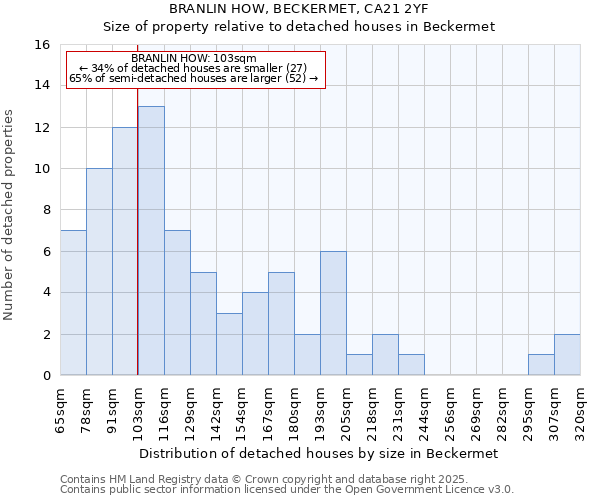Click the x-axis tick label '282sqm'
The height and width of the screenshot is (500, 600).
(503, 415)
